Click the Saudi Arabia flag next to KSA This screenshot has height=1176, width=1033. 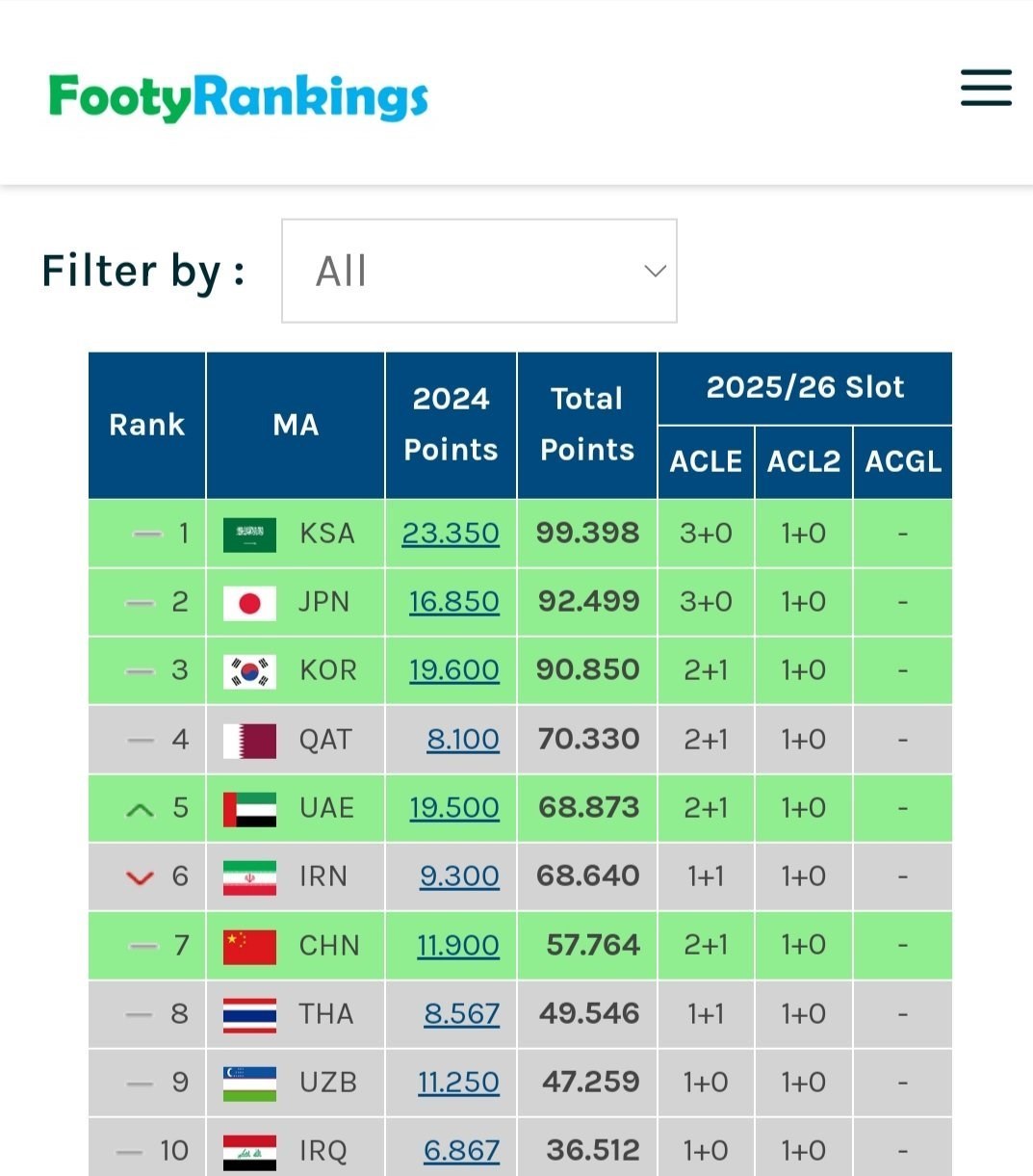pyautogui.click(x=249, y=534)
